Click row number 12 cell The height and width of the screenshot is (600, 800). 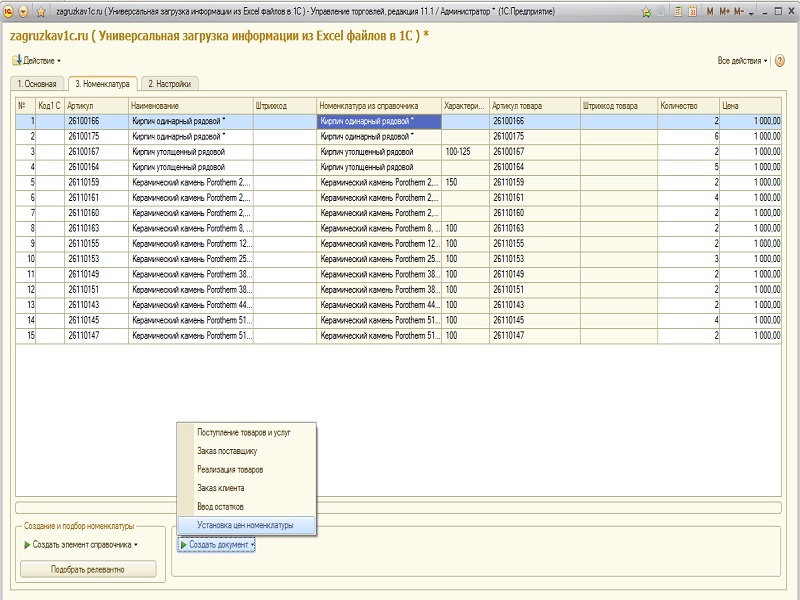point(26,290)
